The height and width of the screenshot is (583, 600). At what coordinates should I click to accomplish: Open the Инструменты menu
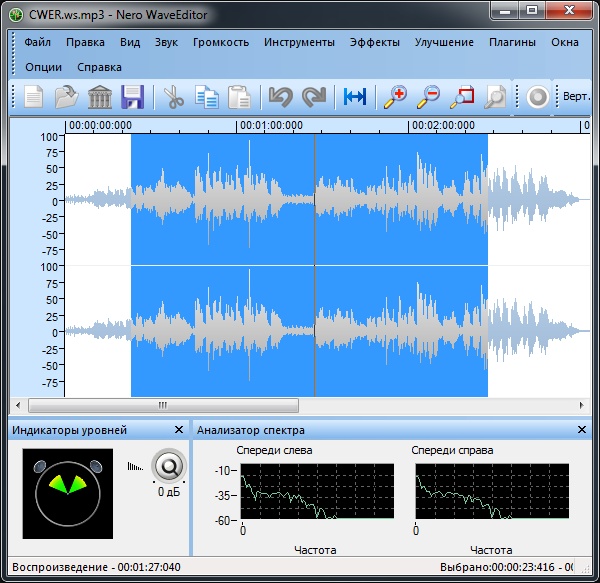[x=299, y=43]
